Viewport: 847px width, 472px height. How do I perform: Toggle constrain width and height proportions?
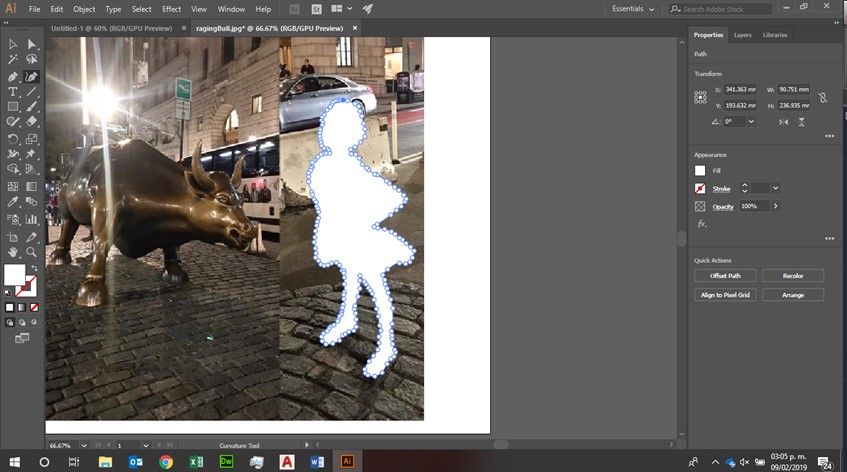point(822,97)
